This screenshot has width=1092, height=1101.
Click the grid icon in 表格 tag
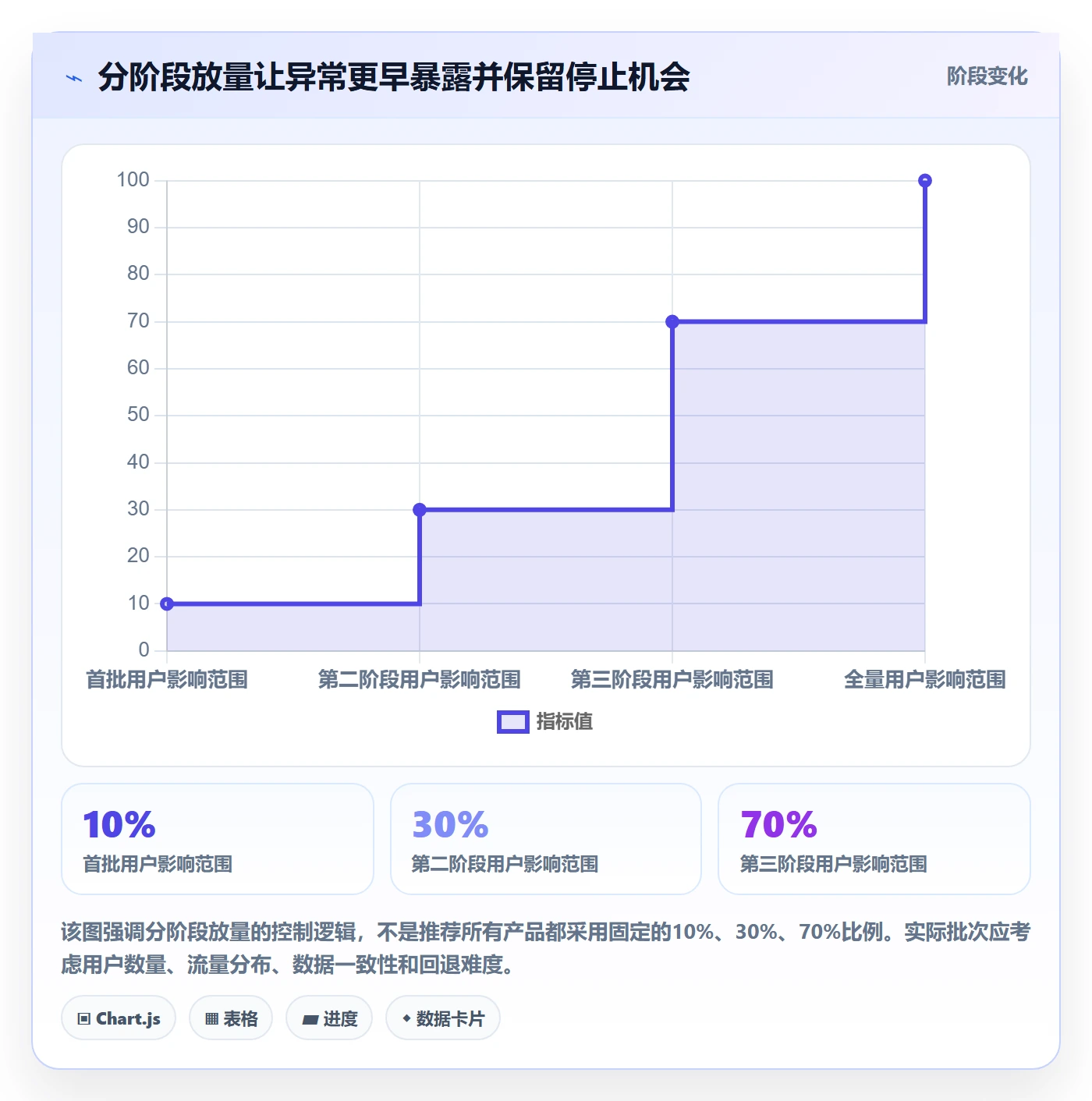211,1019
